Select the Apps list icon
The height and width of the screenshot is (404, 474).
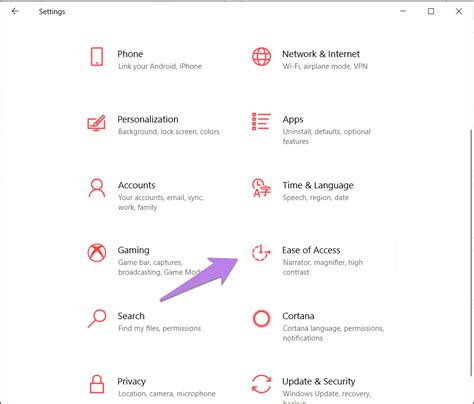261,121
